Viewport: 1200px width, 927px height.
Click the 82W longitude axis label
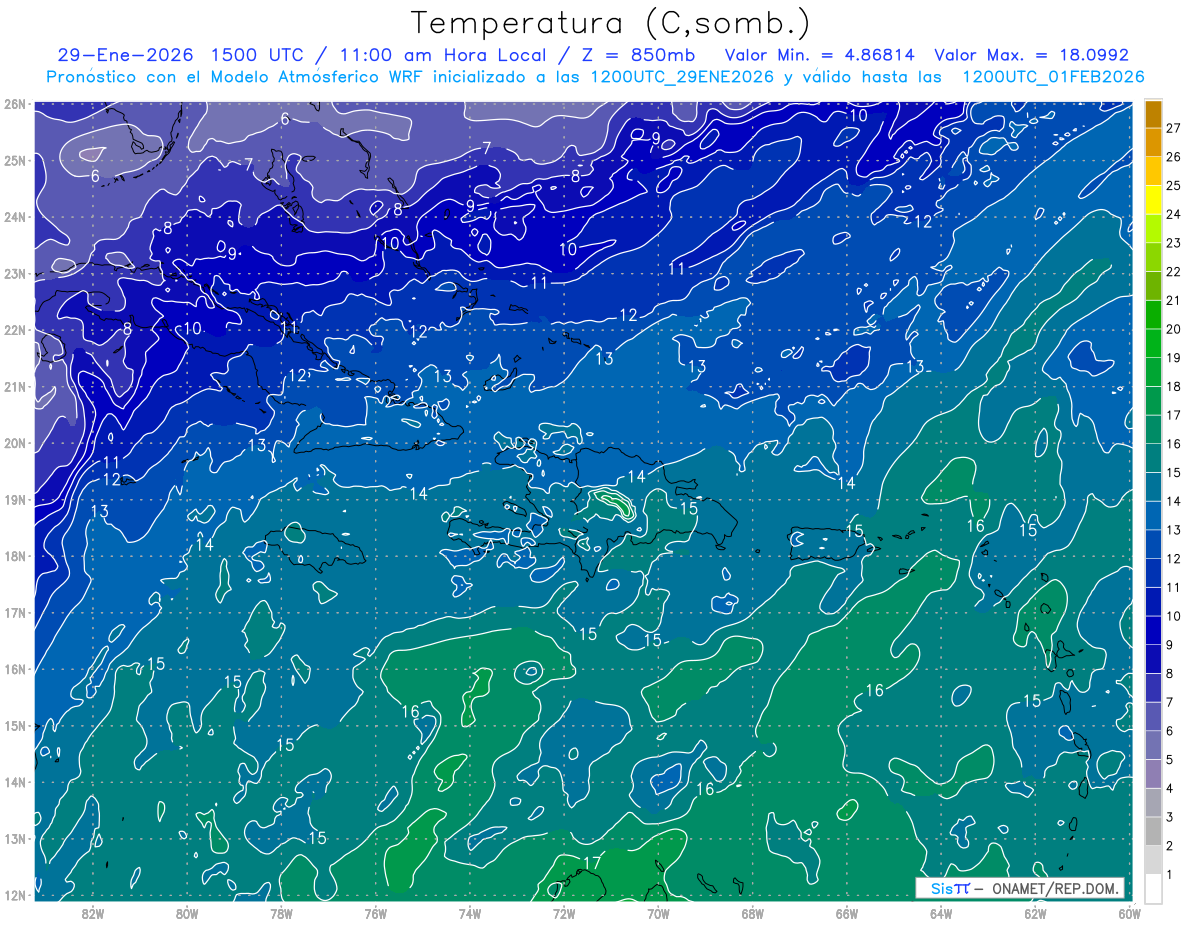click(x=93, y=914)
